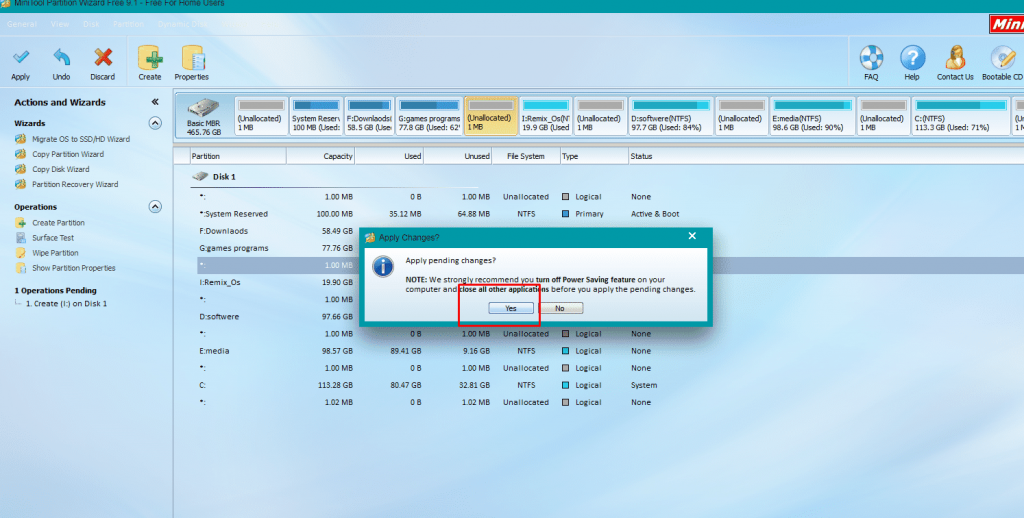Sort by the Capacity column header
Image resolution: width=1024 pixels, height=518 pixels.
[x=321, y=156]
